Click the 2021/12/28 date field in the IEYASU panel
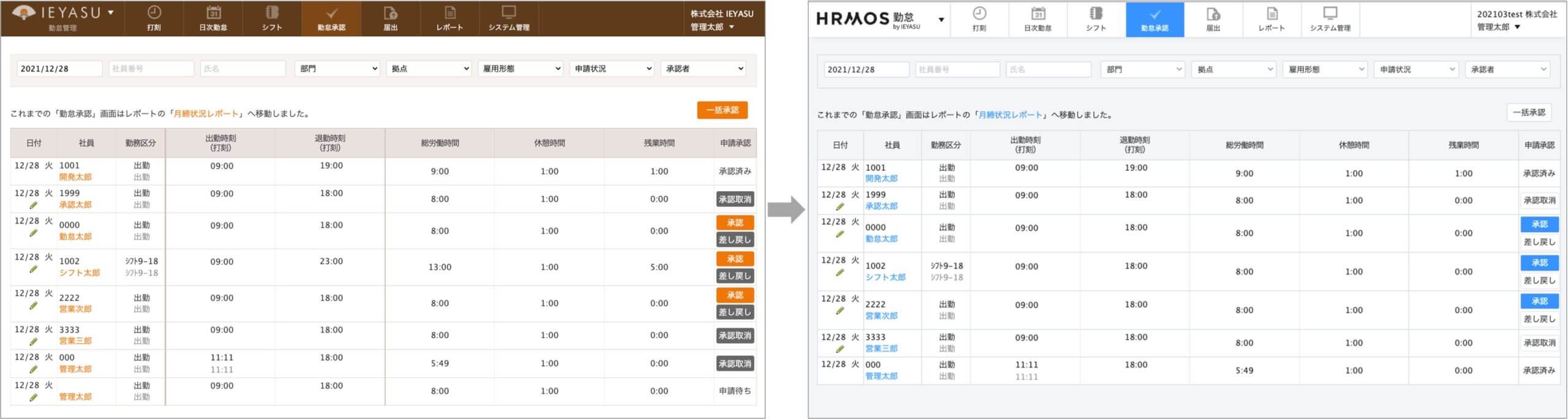The height and width of the screenshot is (419, 1568). (x=59, y=69)
